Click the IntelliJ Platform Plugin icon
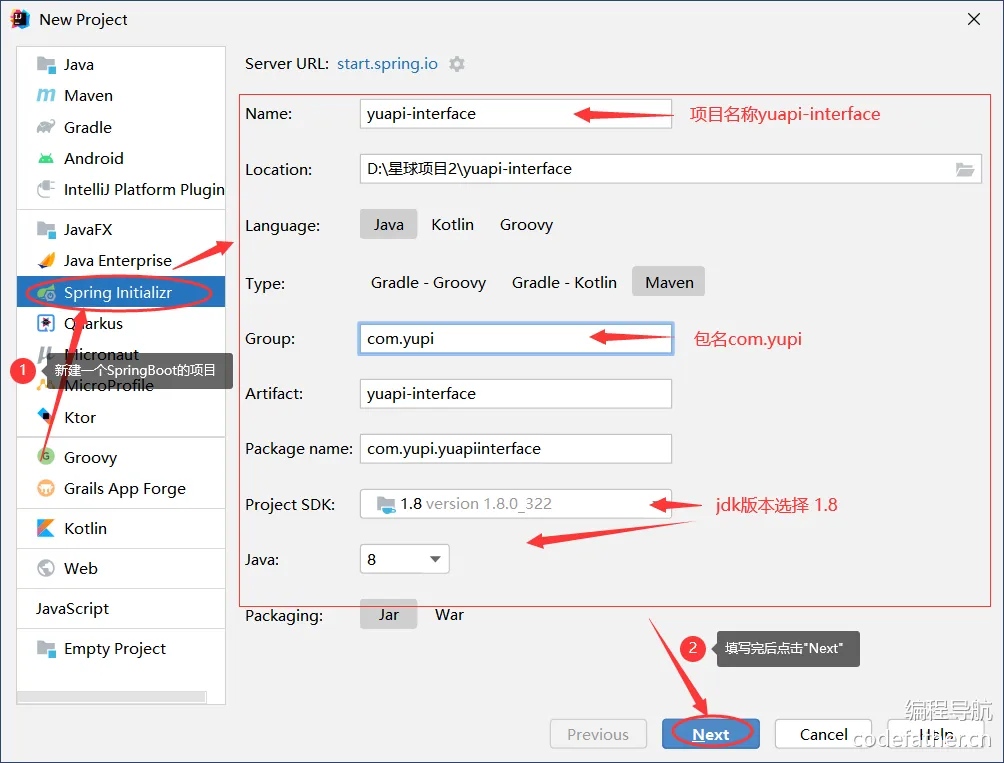The width and height of the screenshot is (1004, 763). [x=46, y=189]
